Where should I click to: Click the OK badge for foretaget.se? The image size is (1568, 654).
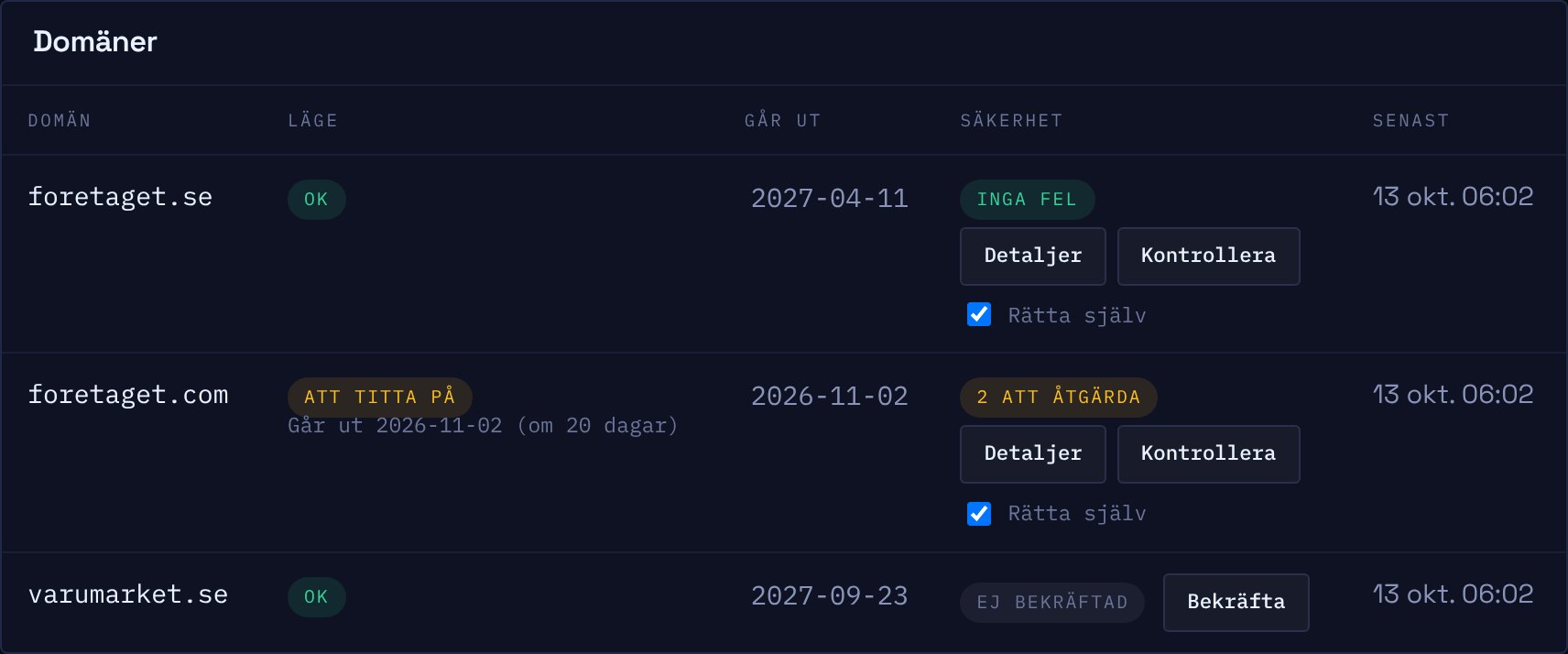click(x=316, y=200)
